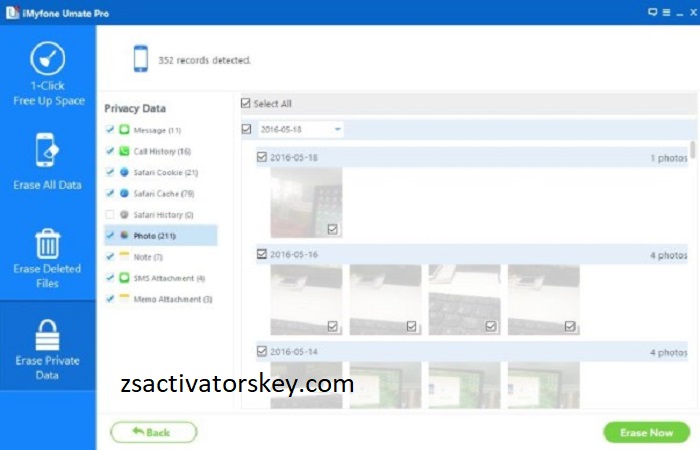
Task: Select Message (11) in Privacy Data list
Action: coord(157,130)
